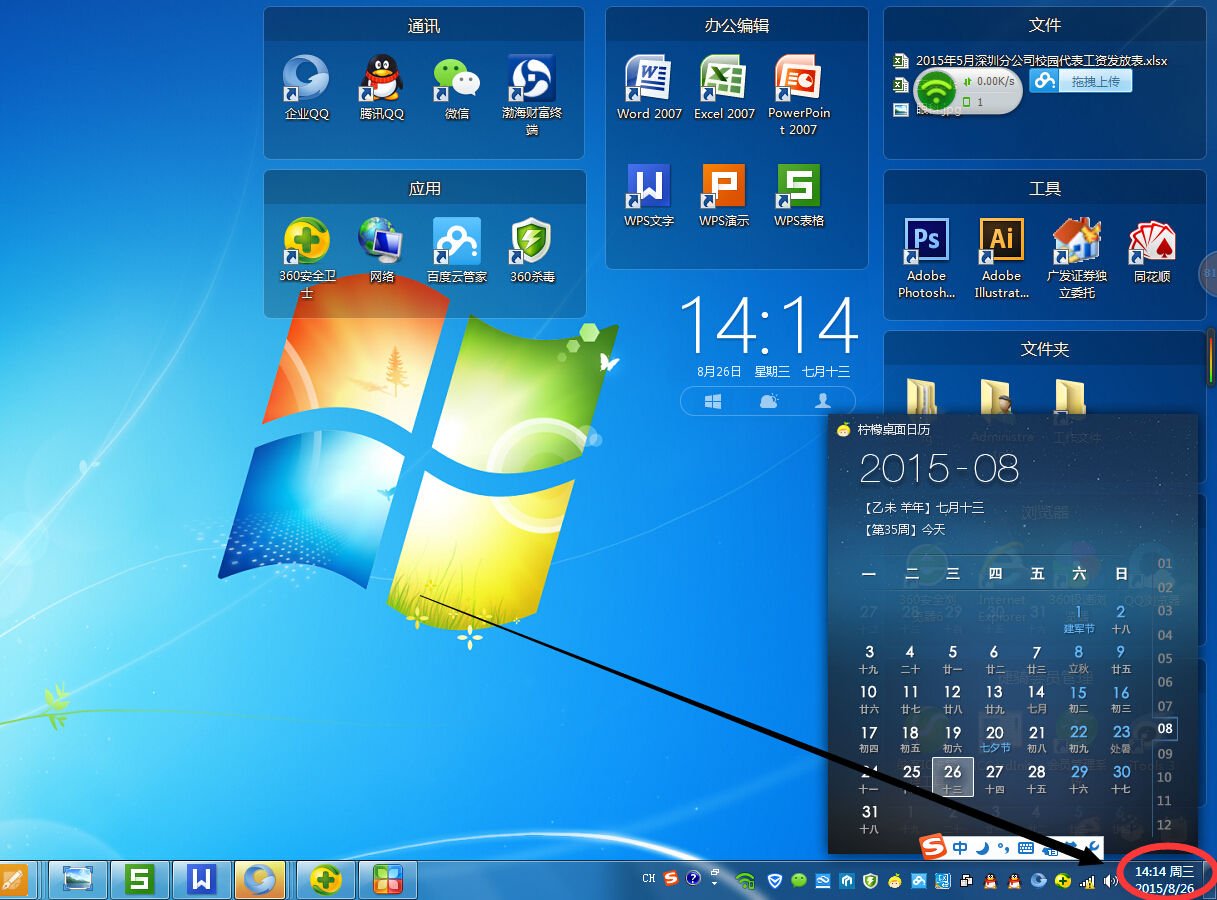Viewport: 1217px width, 900px height.
Task: Switch to weather tab under desktop clock
Action: [768, 401]
